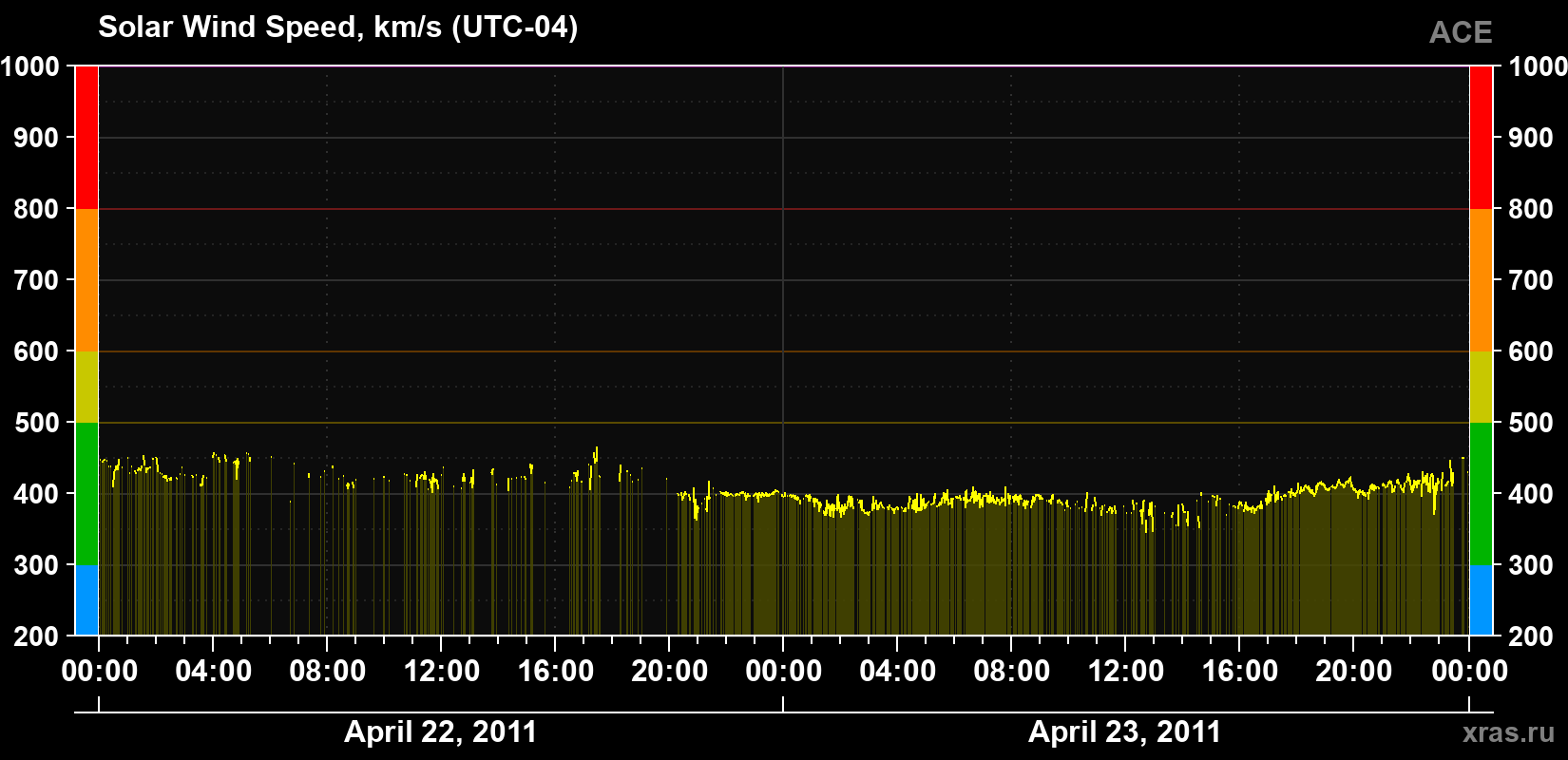Select the yellow band of the right color scale
The width and height of the screenshot is (1568, 760).
(x=1481, y=387)
